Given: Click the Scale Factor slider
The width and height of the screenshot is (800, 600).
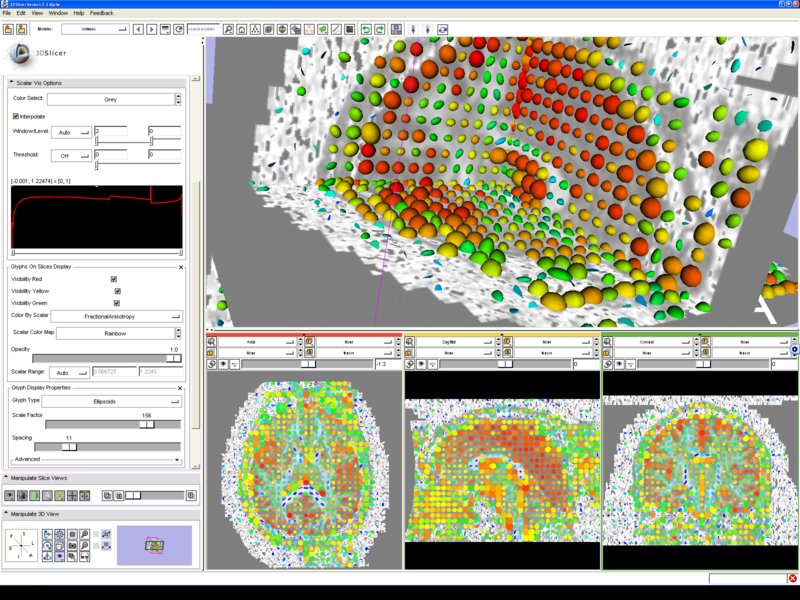Looking at the screenshot, I should 146,424.
